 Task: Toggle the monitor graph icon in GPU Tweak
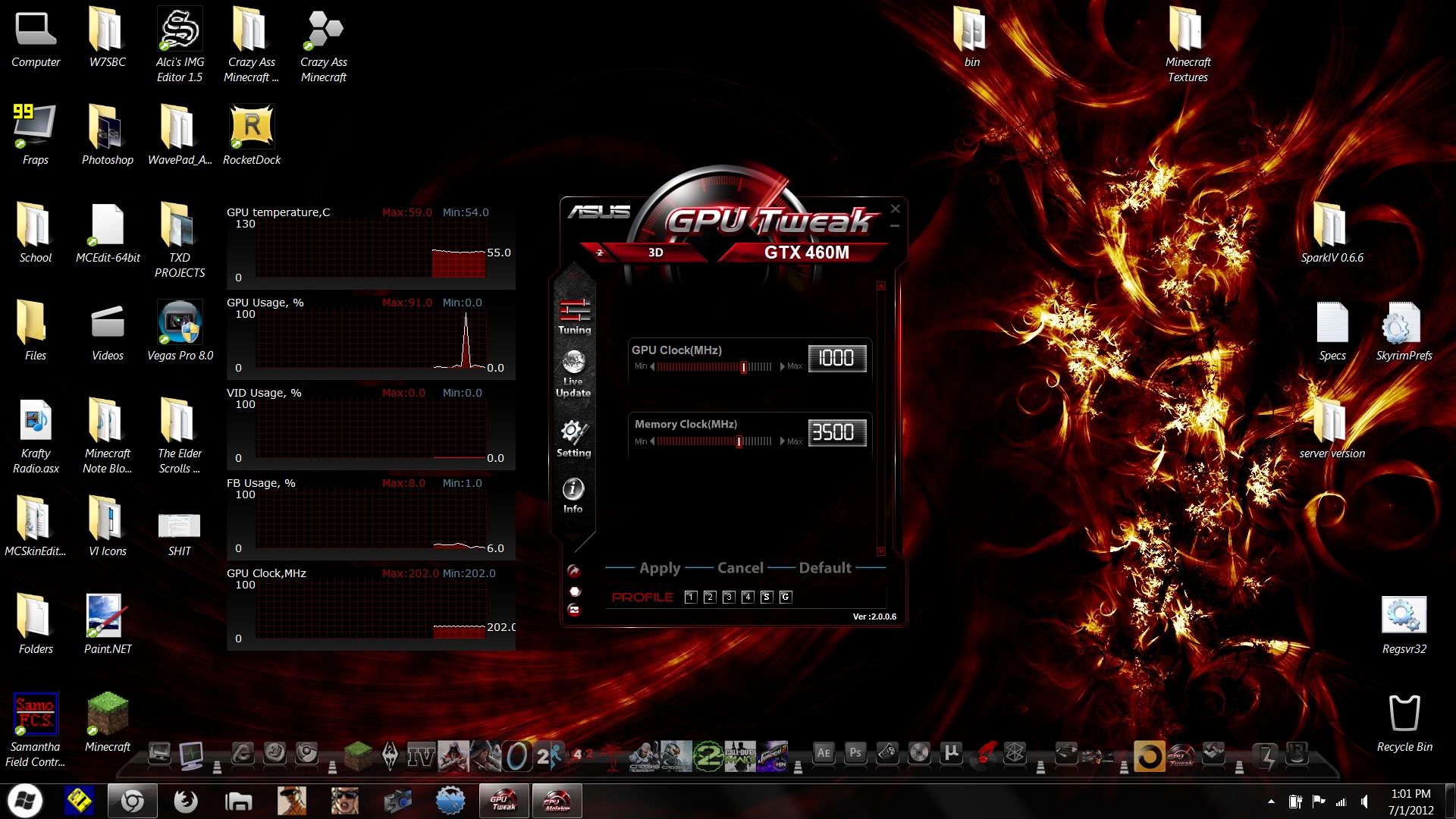tap(574, 610)
